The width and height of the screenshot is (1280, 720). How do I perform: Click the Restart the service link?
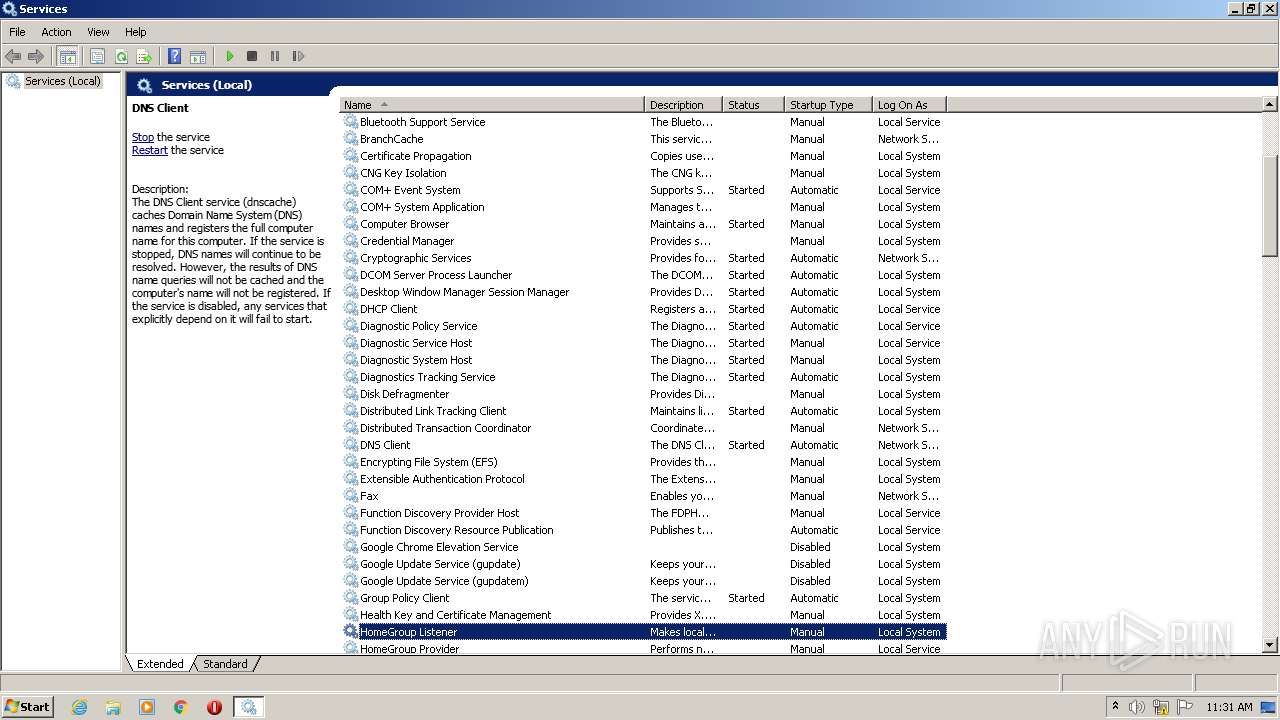coord(150,150)
